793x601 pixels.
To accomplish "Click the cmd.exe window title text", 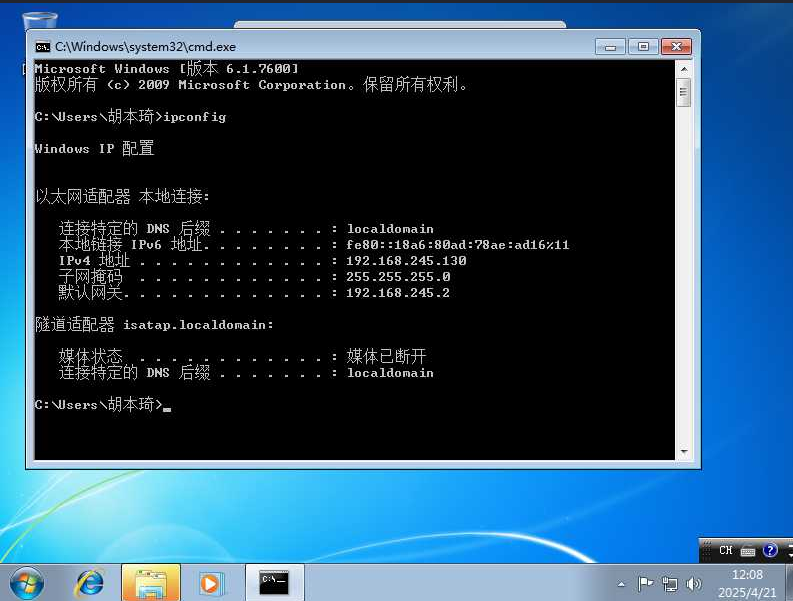I will pyautogui.click(x=146, y=47).
